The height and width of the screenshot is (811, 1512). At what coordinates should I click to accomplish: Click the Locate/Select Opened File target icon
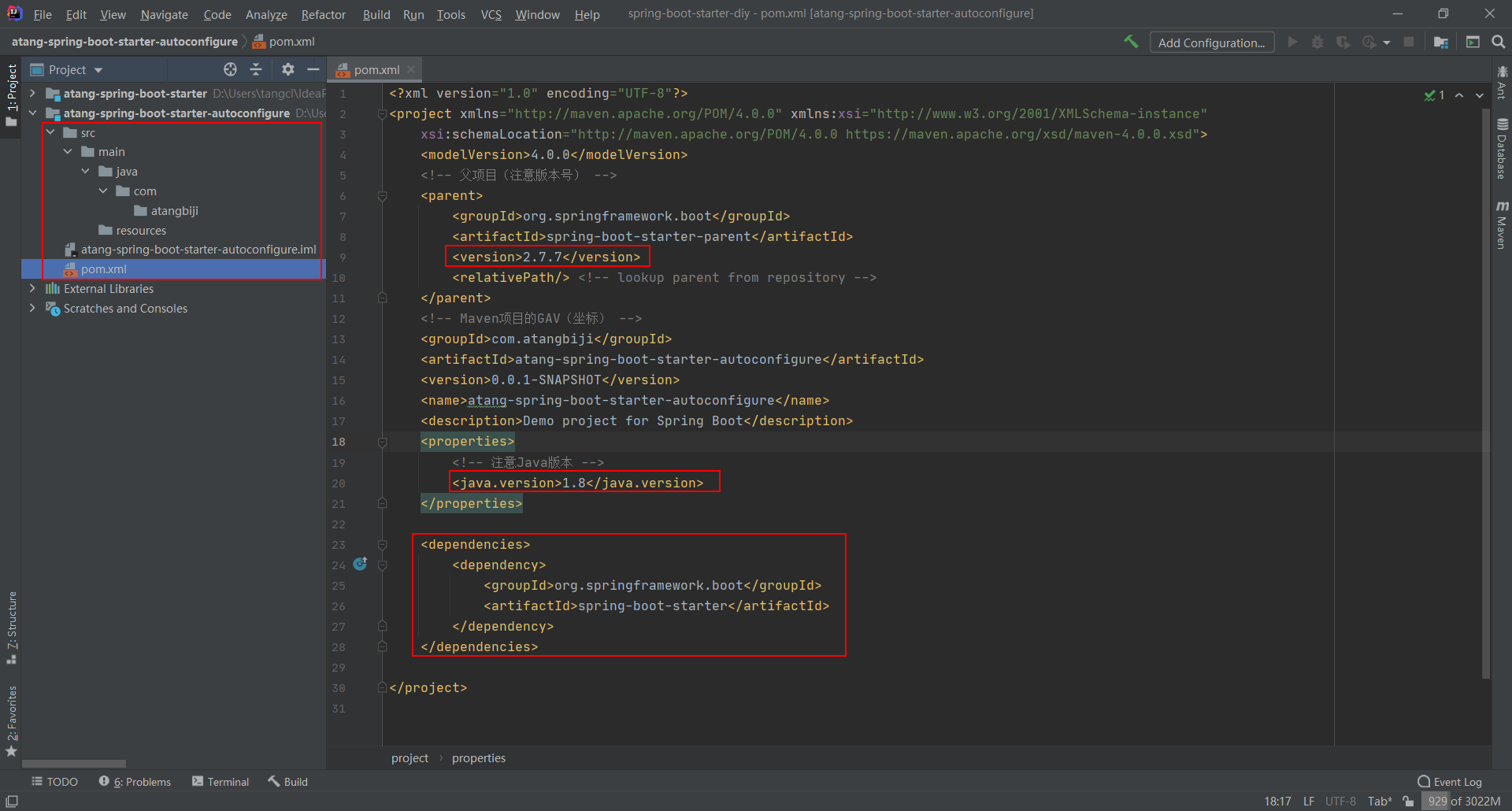[230, 69]
